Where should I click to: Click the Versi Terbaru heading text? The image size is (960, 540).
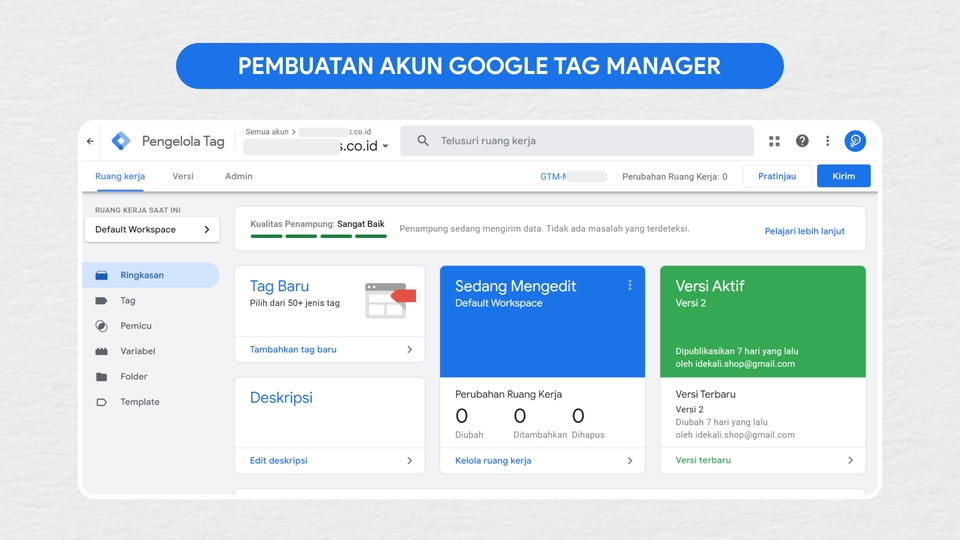point(705,394)
